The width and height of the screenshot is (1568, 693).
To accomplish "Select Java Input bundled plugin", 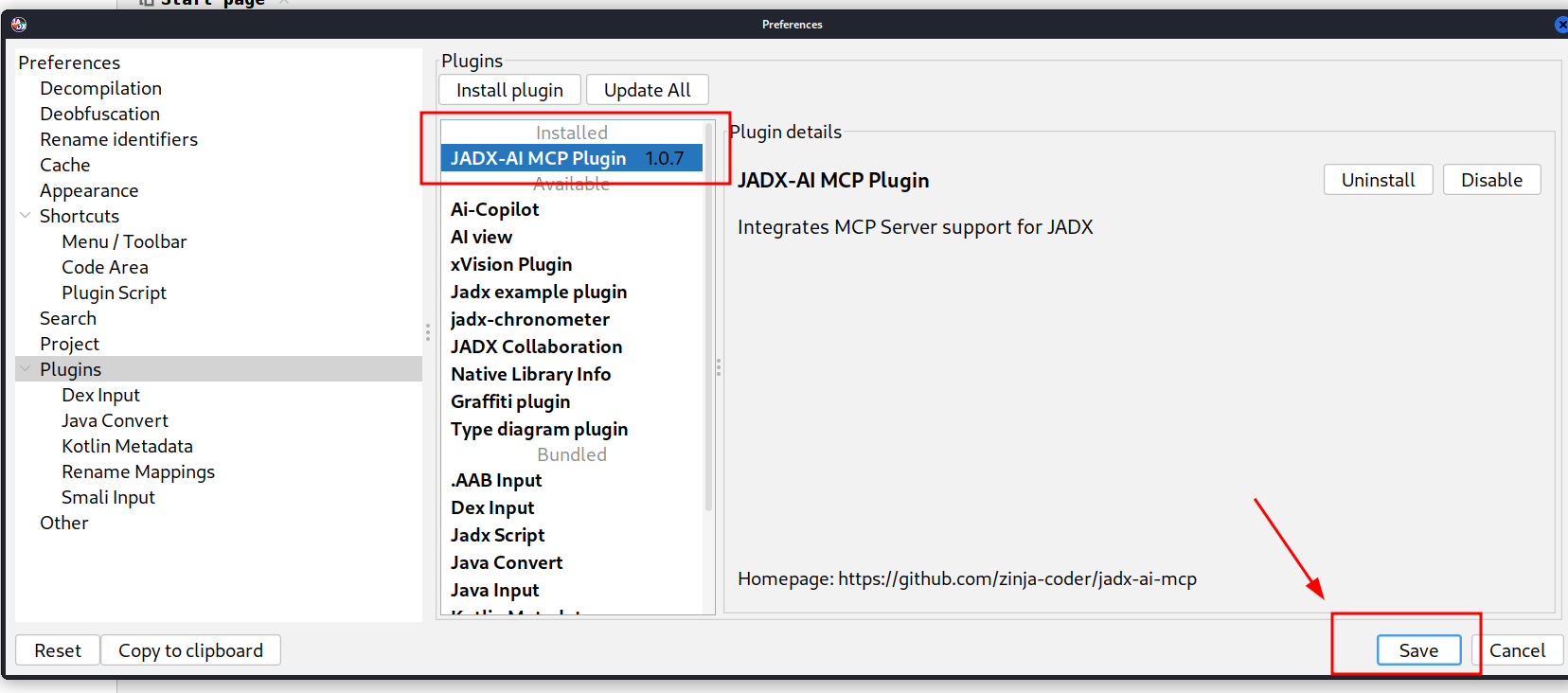I will (572, 590).
